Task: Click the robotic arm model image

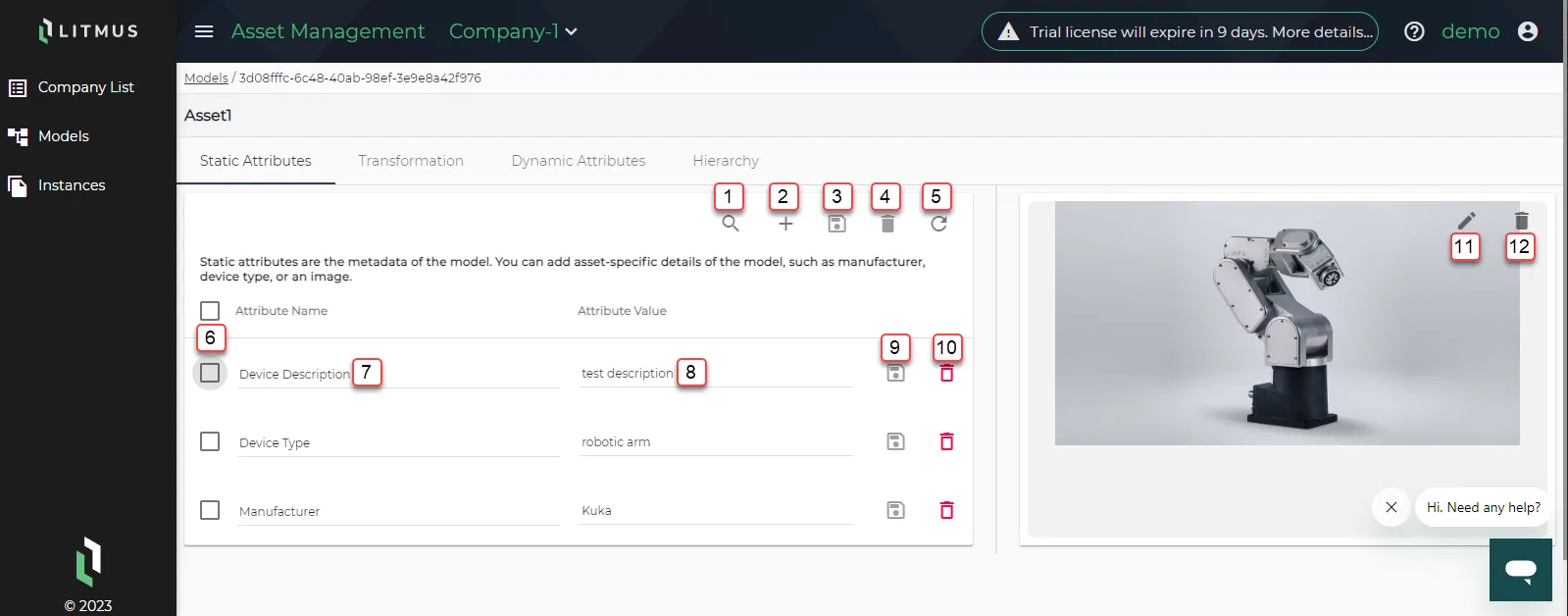Action: (x=1288, y=324)
